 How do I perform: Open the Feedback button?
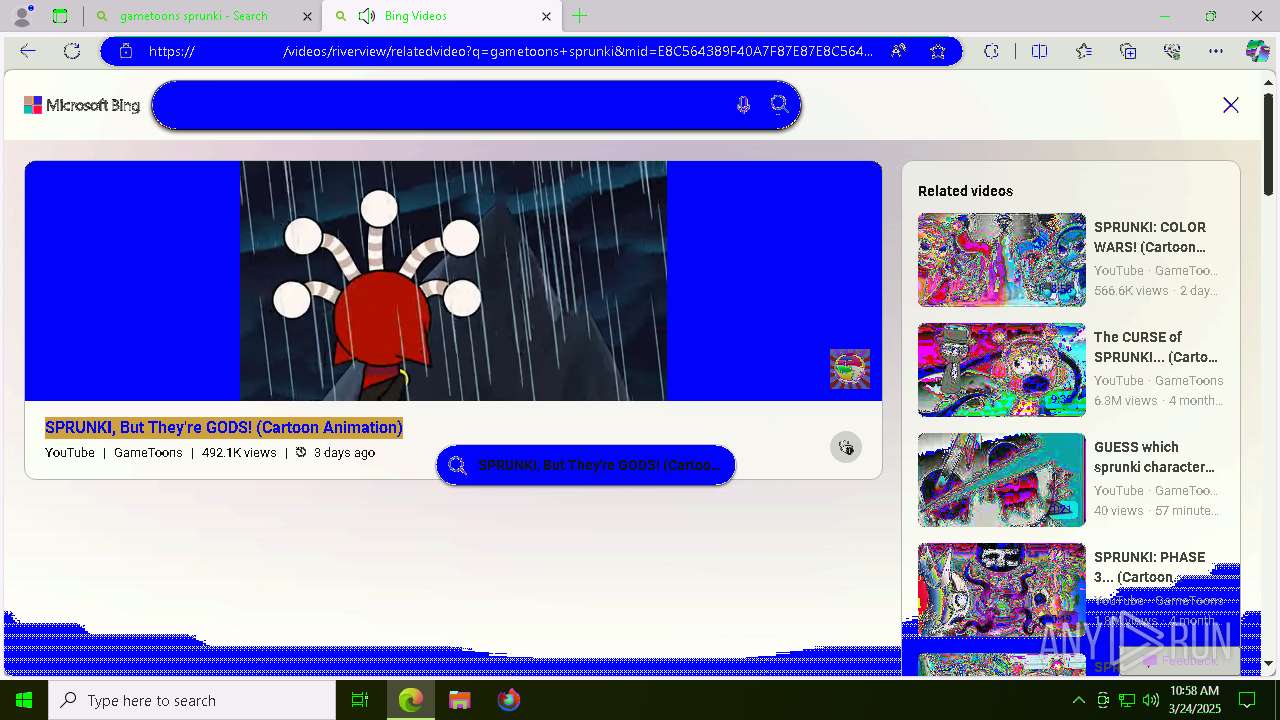pos(1180,661)
